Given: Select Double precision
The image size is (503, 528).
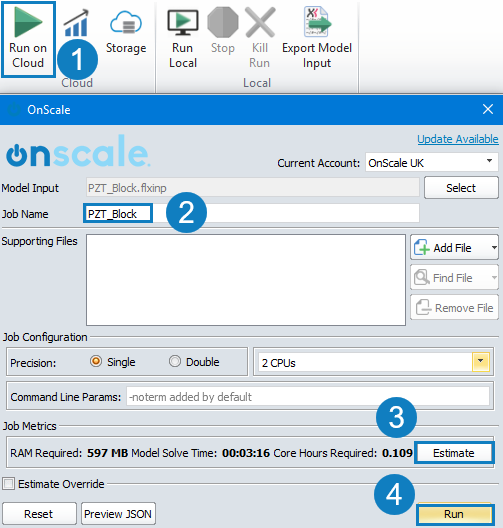Looking at the screenshot, I should (x=175, y=361).
